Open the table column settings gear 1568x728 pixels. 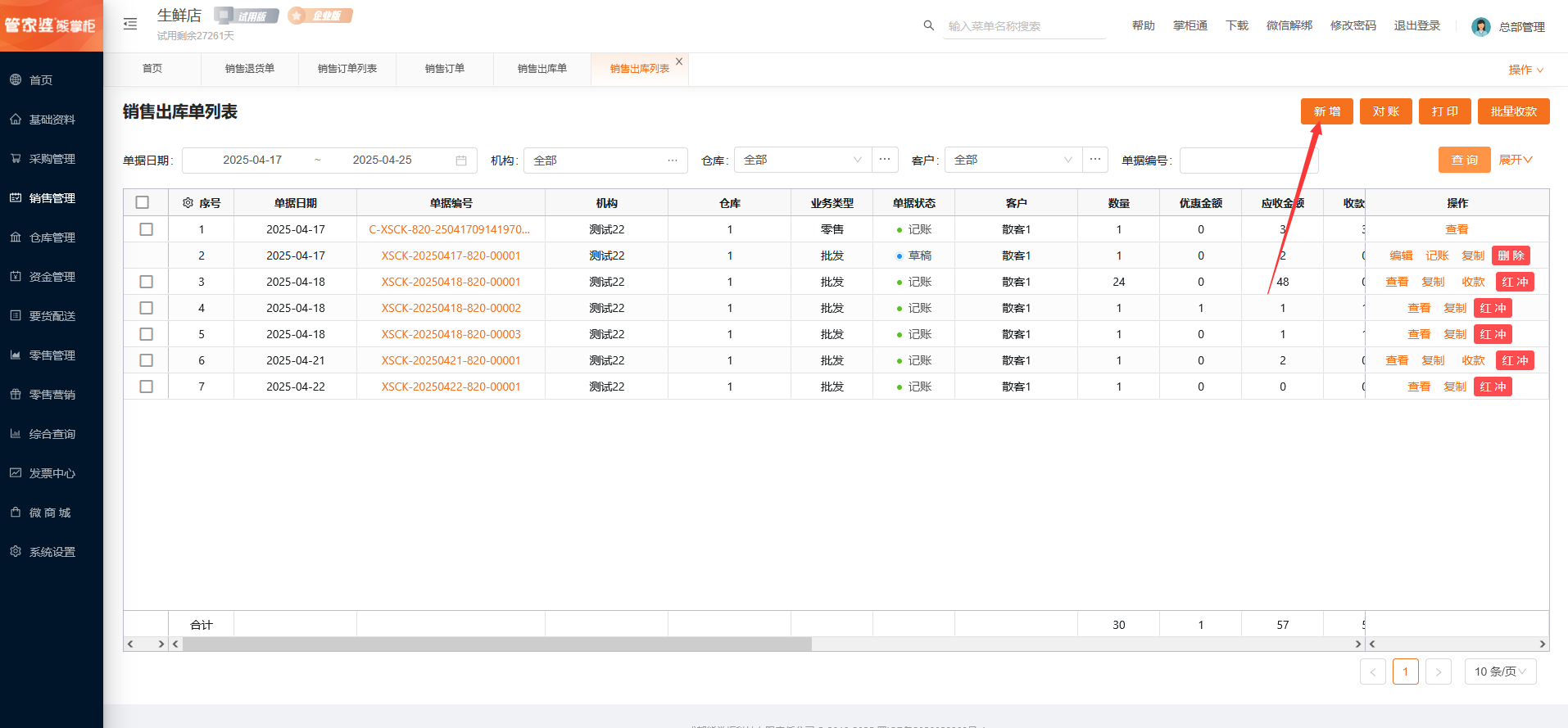click(188, 203)
